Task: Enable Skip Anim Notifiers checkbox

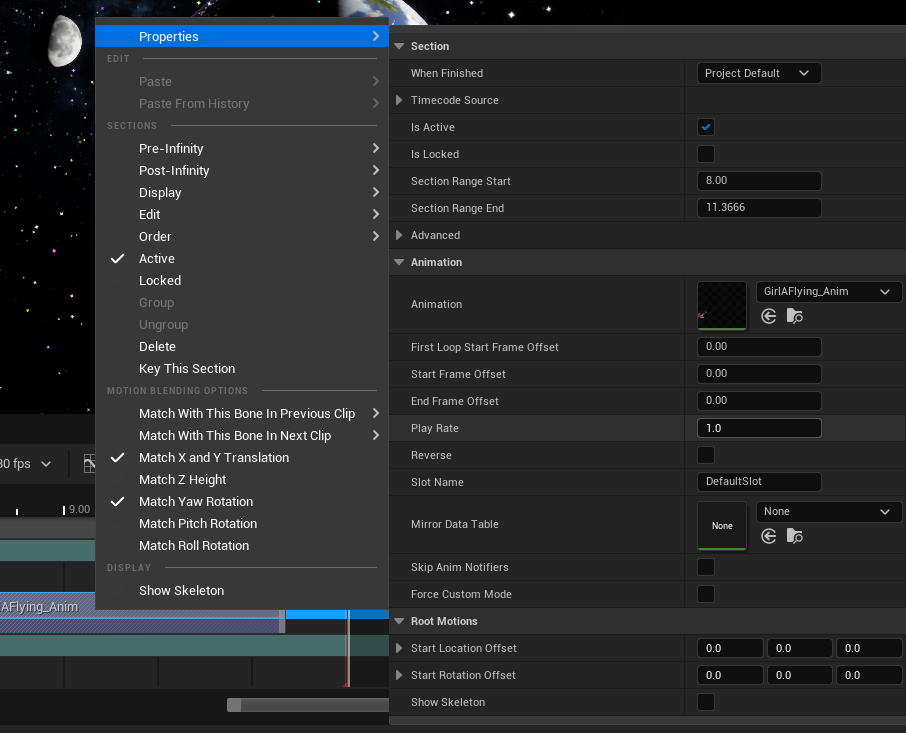Action: coord(706,567)
